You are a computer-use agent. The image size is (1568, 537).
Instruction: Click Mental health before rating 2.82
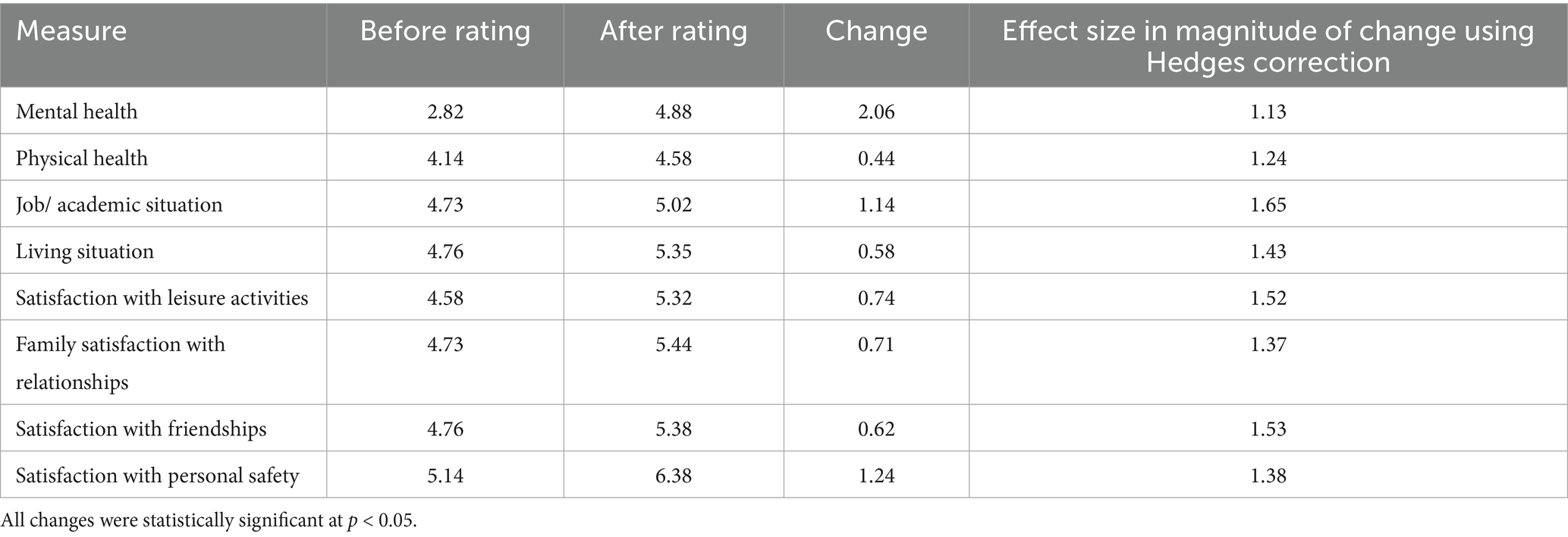[445, 111]
